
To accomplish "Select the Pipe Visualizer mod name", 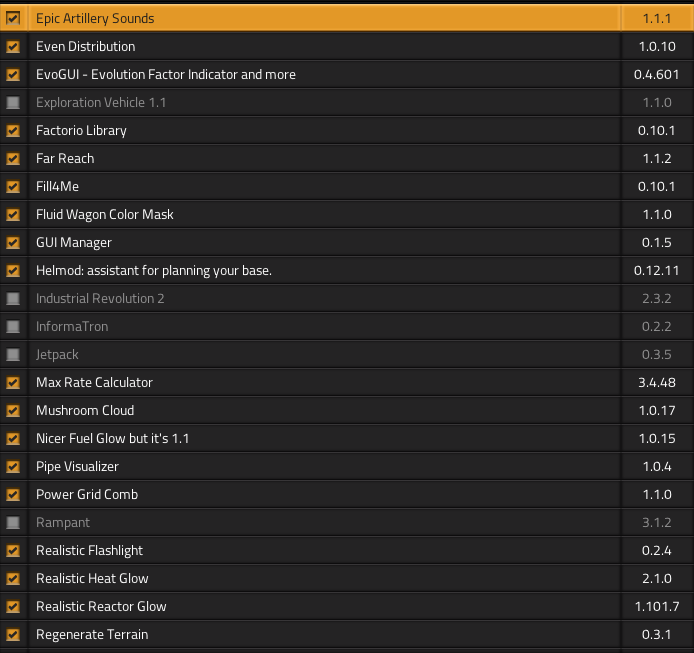I will click(x=77, y=467).
